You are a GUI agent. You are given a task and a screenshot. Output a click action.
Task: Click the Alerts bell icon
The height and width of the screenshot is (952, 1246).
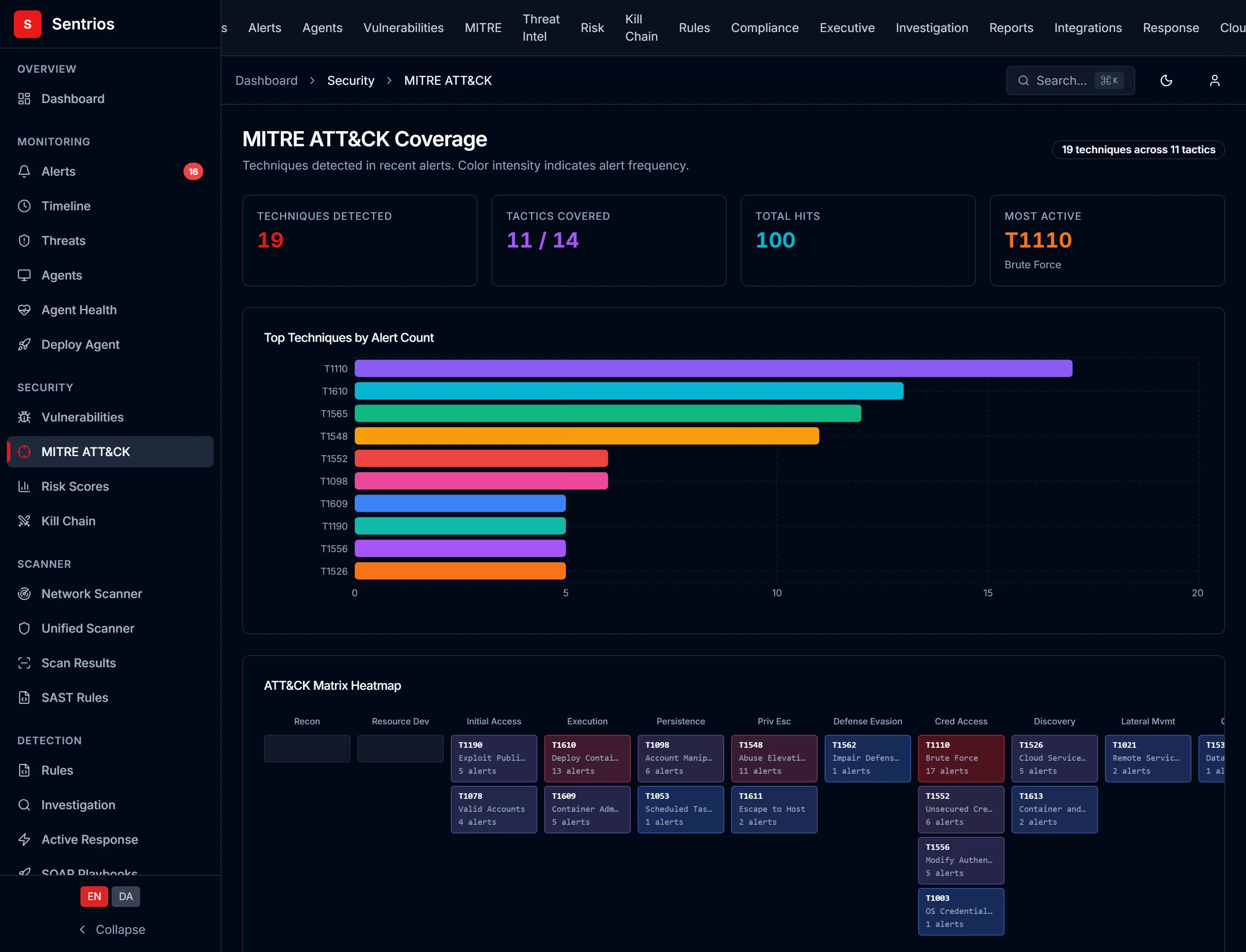(24, 171)
